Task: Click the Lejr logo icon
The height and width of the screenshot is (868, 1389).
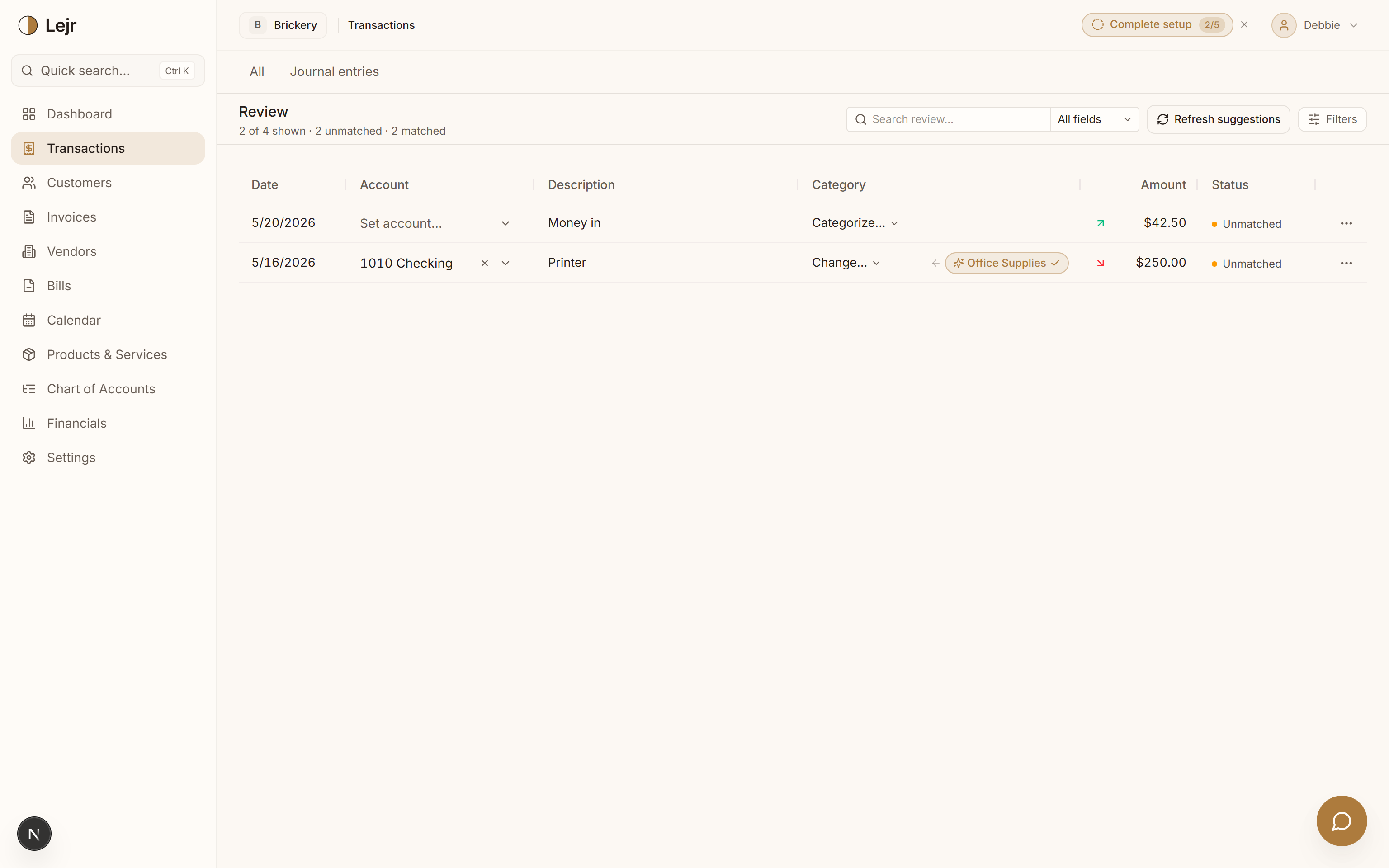Action: pyautogui.click(x=28, y=25)
